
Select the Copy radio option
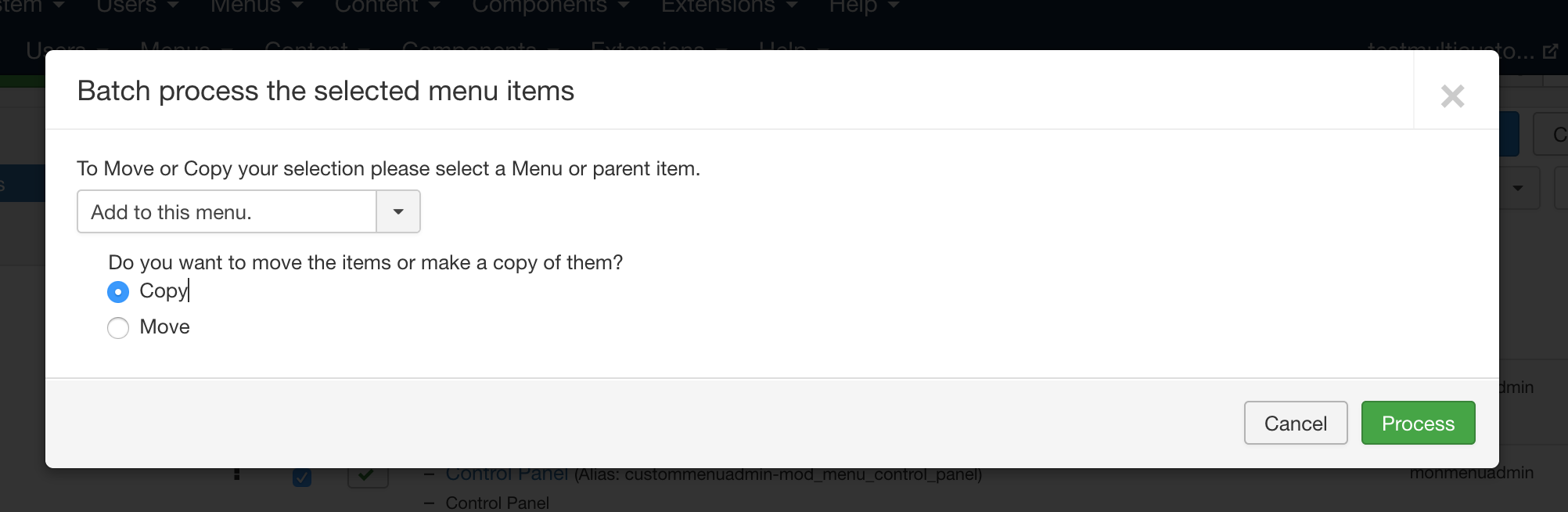coord(118,292)
